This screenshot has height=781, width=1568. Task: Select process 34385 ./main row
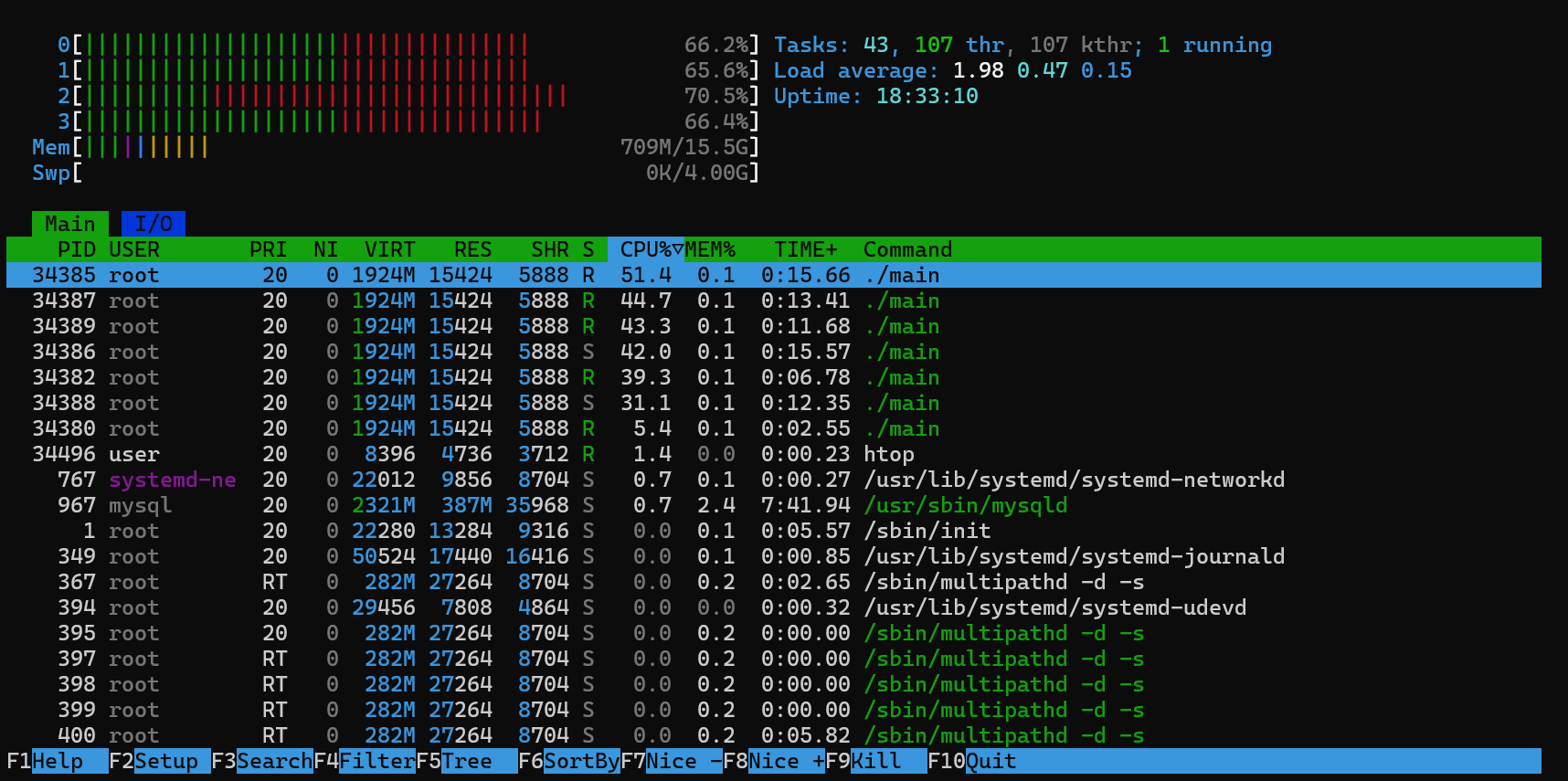pyautogui.click(x=774, y=275)
